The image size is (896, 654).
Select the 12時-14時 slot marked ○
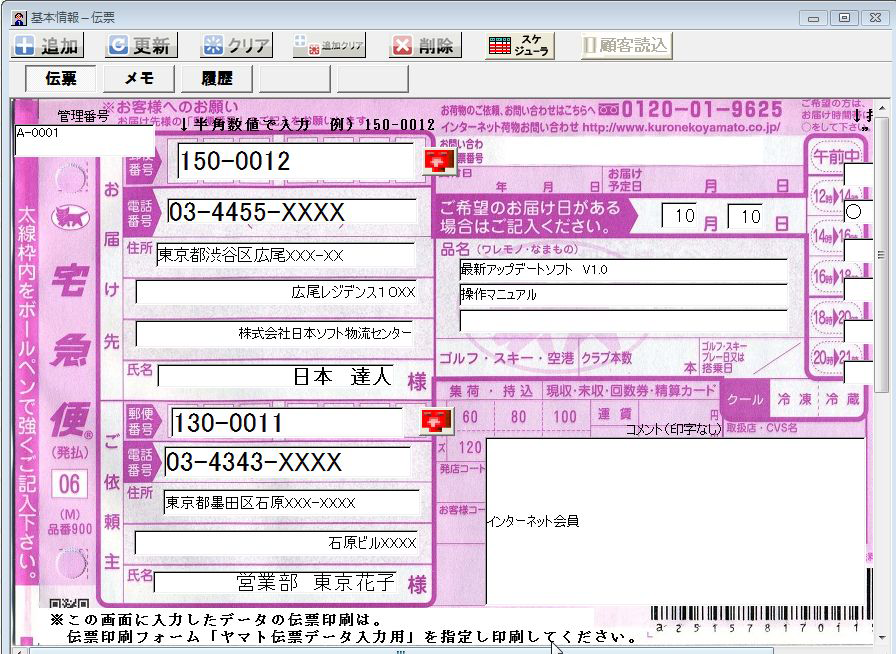pyautogui.click(x=858, y=212)
